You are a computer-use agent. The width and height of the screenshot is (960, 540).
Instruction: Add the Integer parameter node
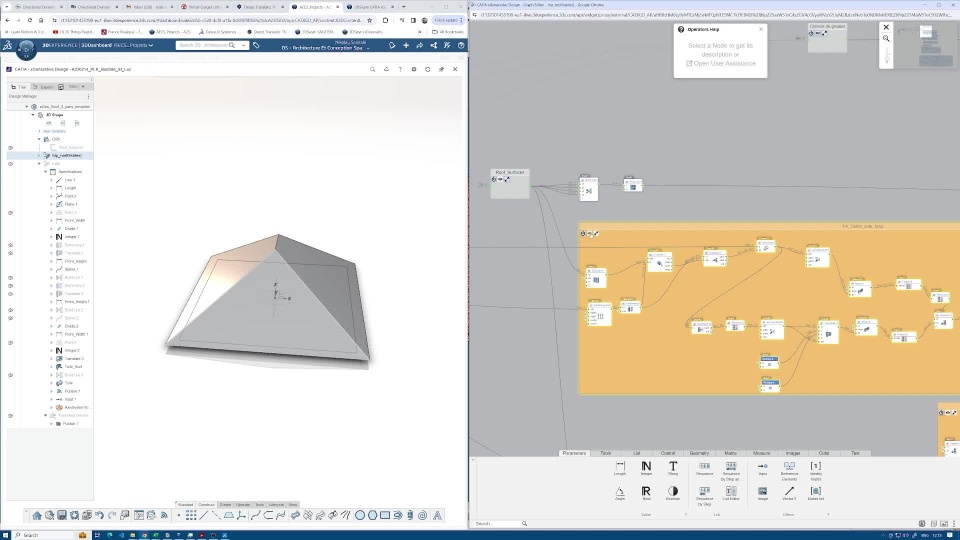[x=646, y=468]
